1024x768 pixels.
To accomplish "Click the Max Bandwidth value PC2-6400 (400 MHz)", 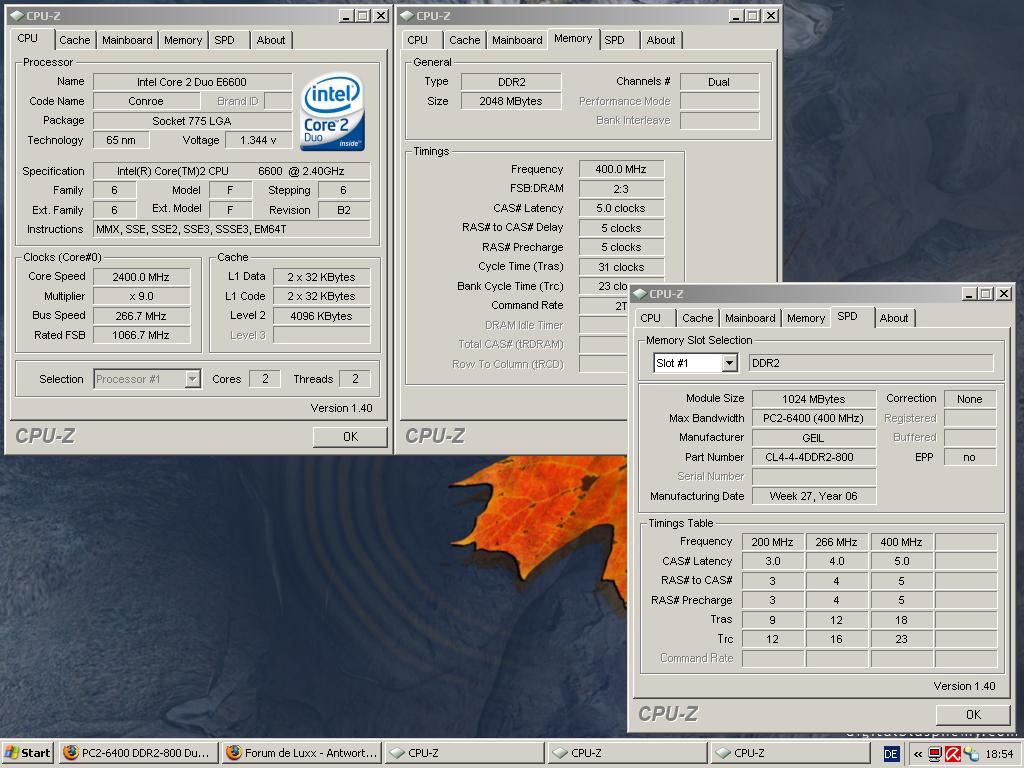I will pyautogui.click(x=814, y=419).
